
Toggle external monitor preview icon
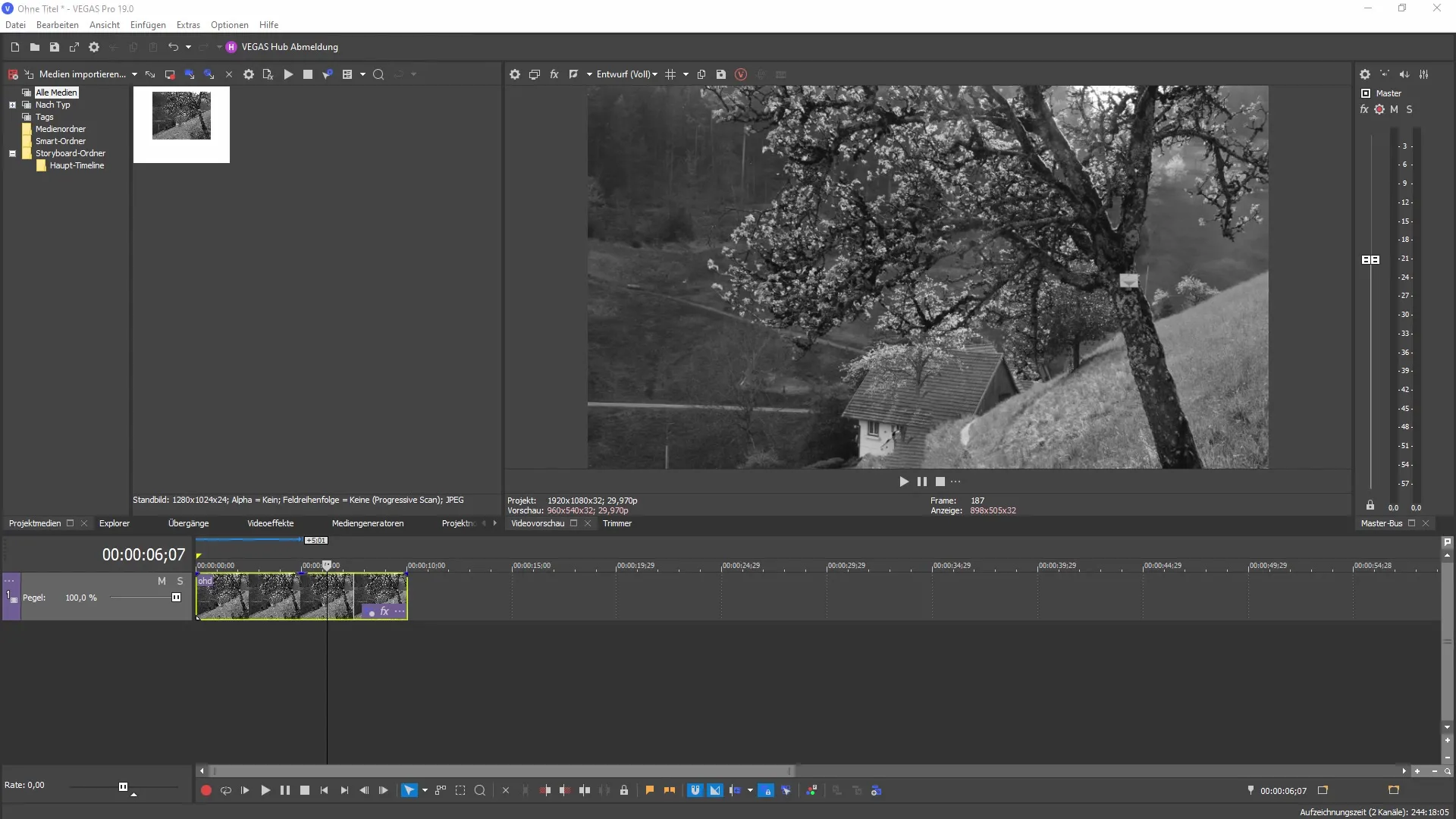[535, 74]
